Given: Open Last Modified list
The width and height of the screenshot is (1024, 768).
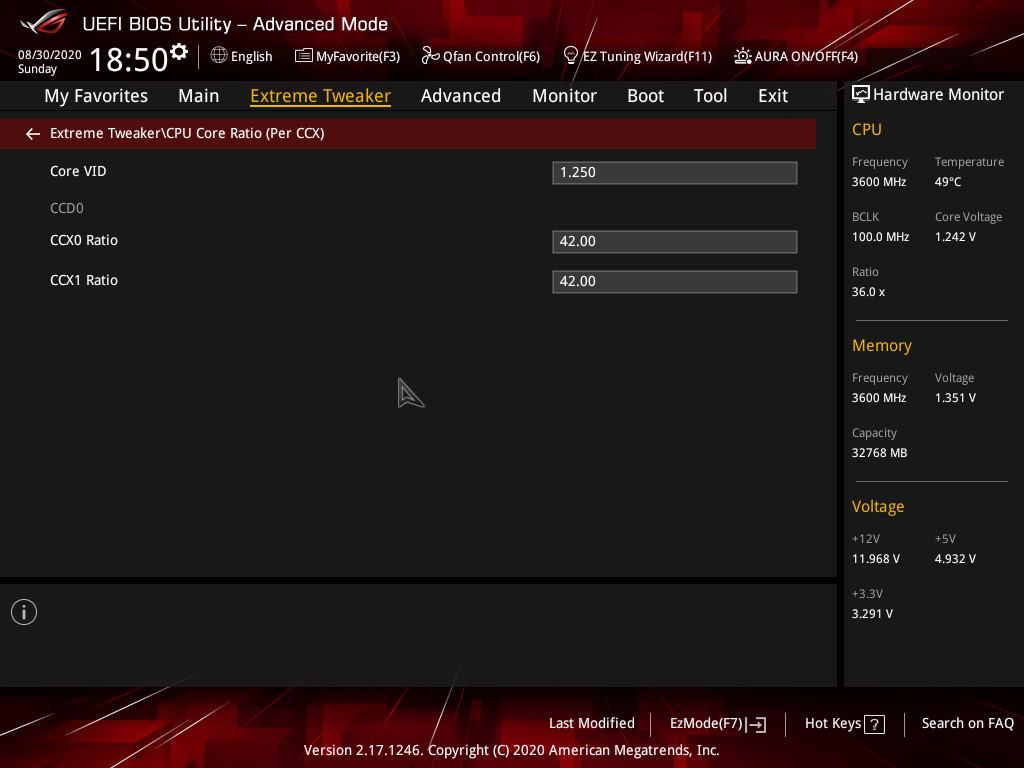Looking at the screenshot, I should click(x=592, y=724).
